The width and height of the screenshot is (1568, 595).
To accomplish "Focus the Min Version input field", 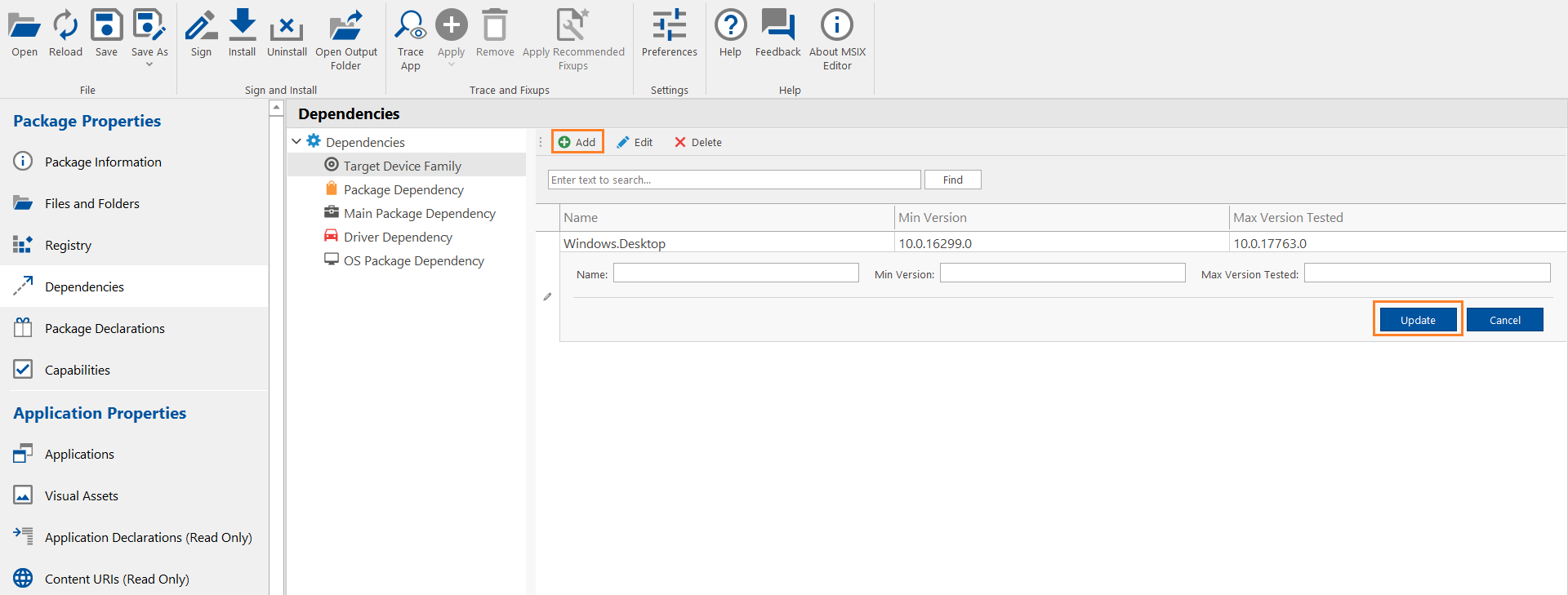I will click(1062, 273).
